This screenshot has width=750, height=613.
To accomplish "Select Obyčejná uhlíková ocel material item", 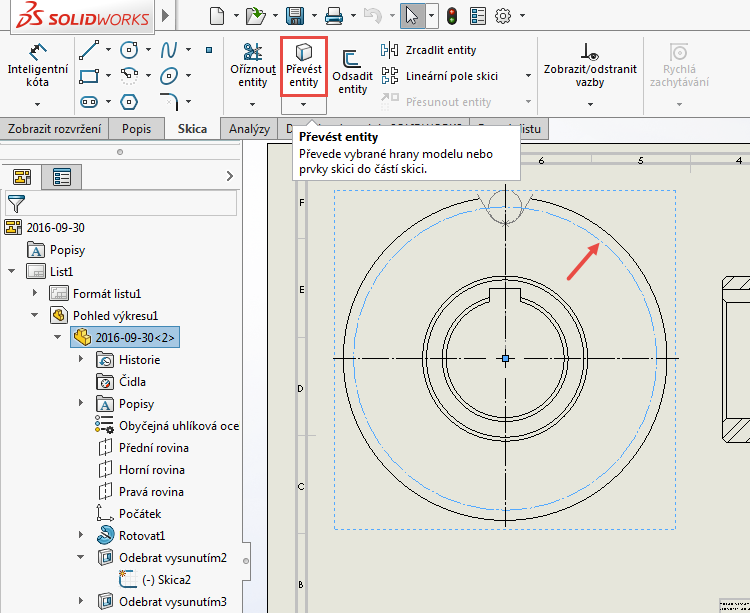I will [167, 426].
